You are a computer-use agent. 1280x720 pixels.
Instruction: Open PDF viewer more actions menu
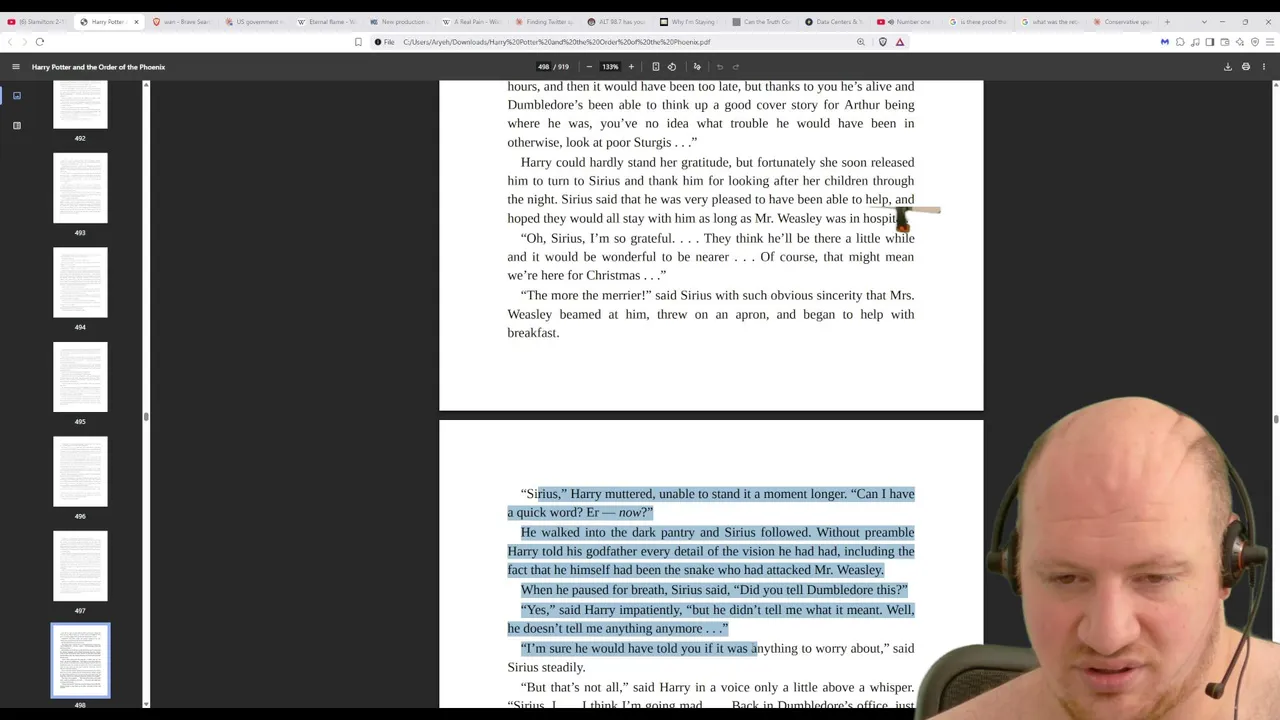pos(1264,67)
